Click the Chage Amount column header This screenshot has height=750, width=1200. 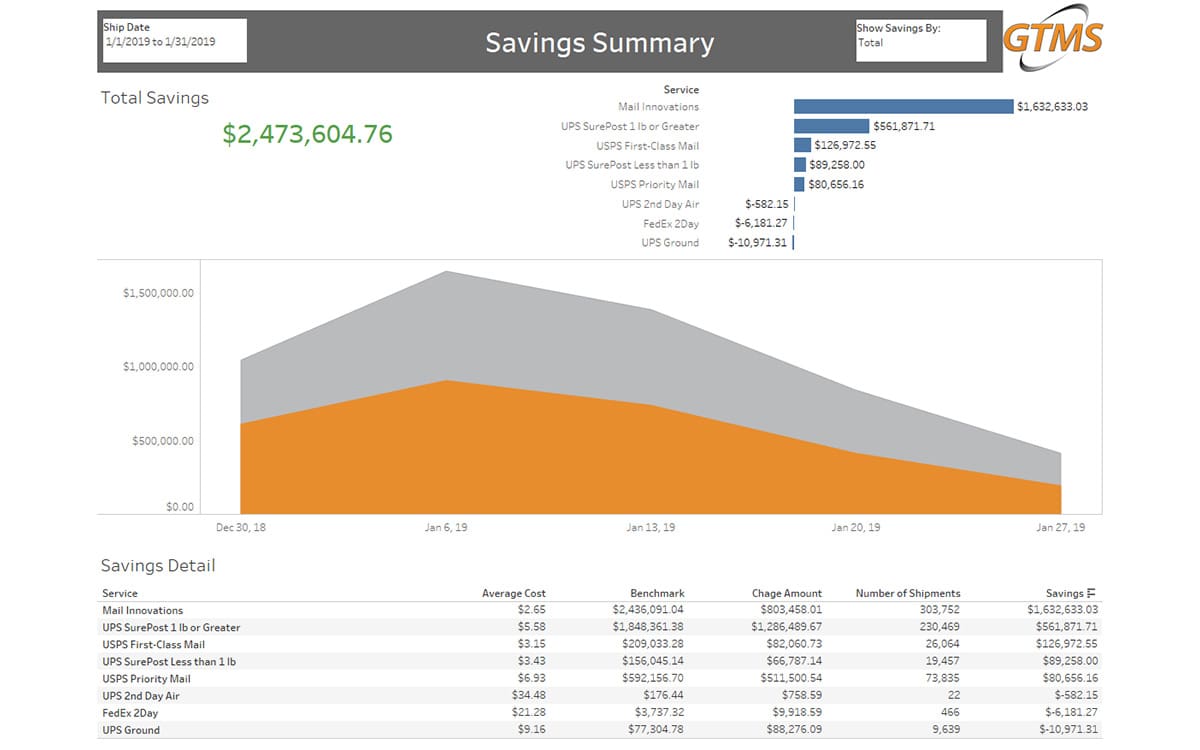tap(786, 594)
